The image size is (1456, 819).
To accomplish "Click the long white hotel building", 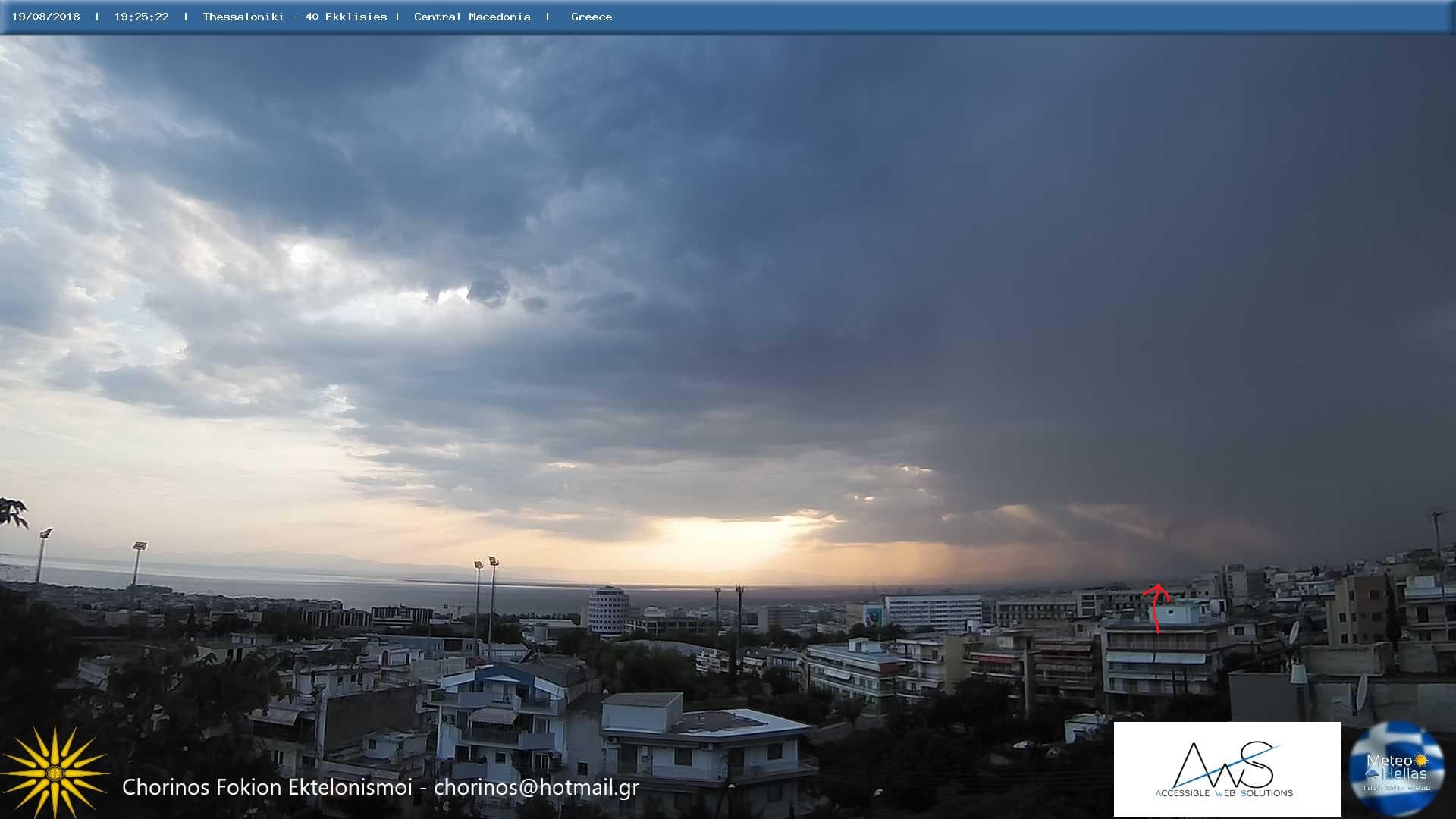I will coord(933,613).
